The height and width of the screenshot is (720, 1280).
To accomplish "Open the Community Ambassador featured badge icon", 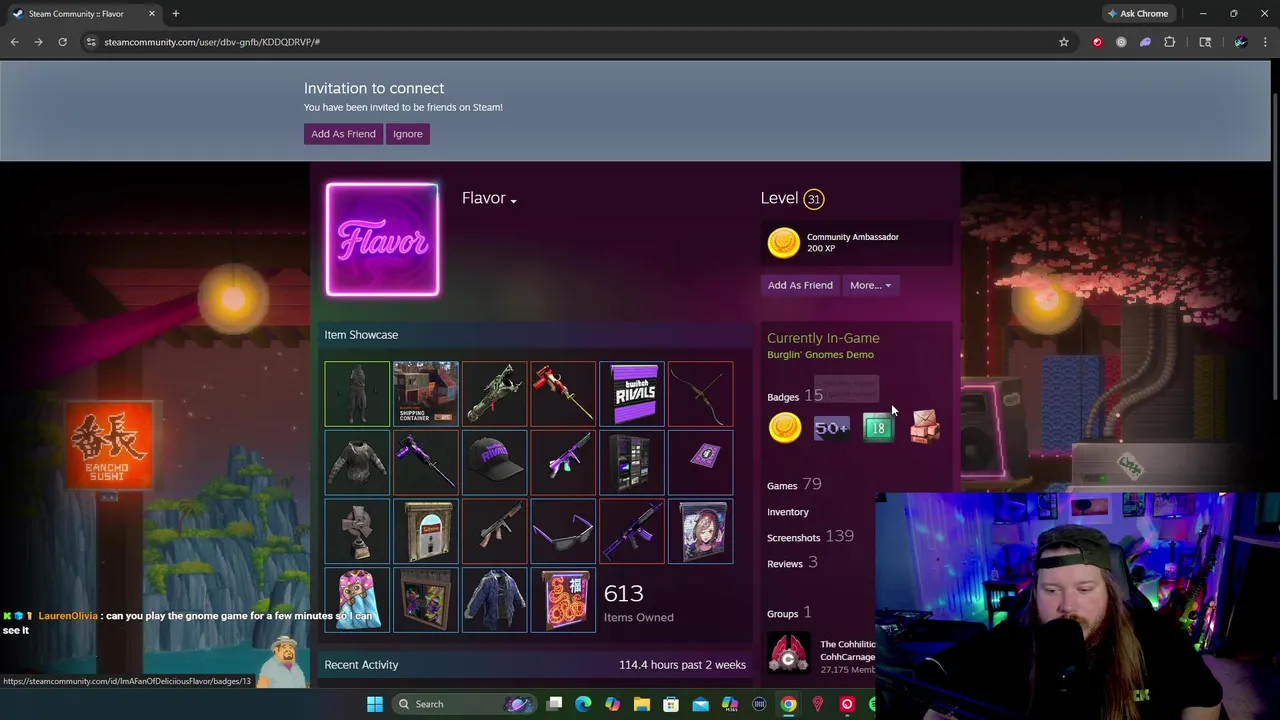I will pos(783,242).
